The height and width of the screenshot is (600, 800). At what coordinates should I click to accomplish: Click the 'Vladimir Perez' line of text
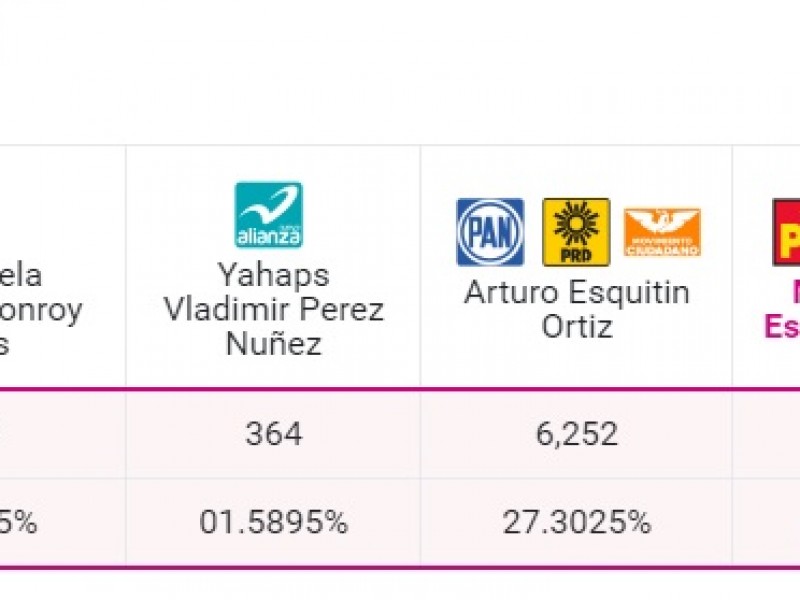[x=273, y=309]
